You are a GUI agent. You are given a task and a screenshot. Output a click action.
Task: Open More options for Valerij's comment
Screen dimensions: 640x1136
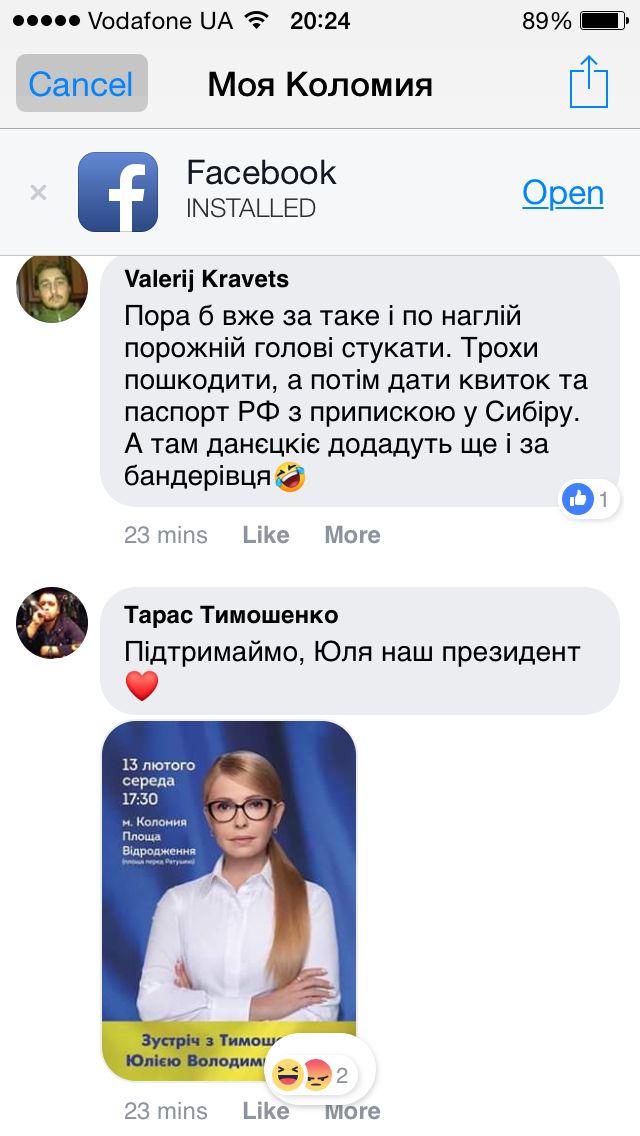point(352,534)
